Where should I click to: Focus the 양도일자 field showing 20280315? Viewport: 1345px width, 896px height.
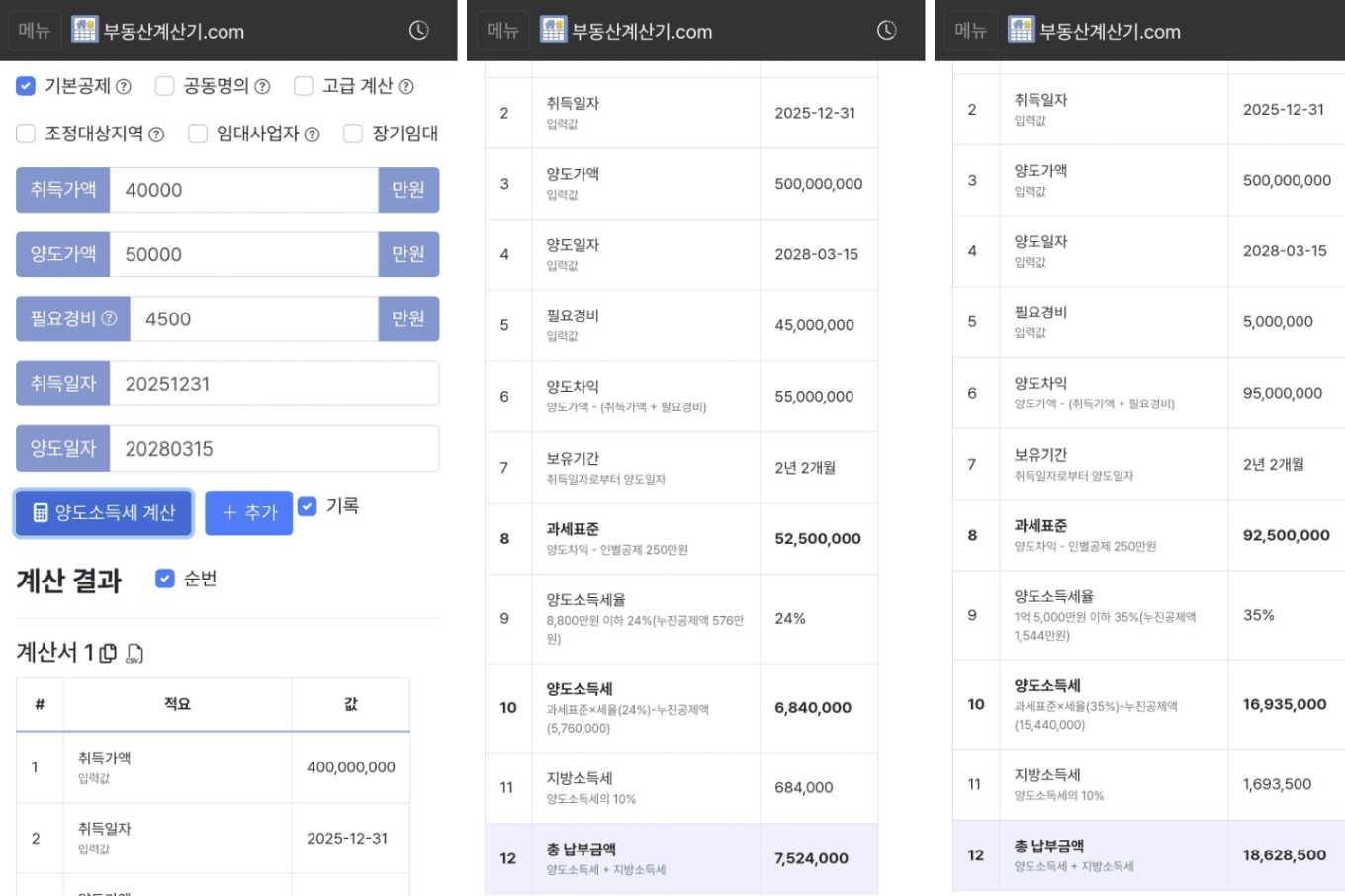point(273,449)
